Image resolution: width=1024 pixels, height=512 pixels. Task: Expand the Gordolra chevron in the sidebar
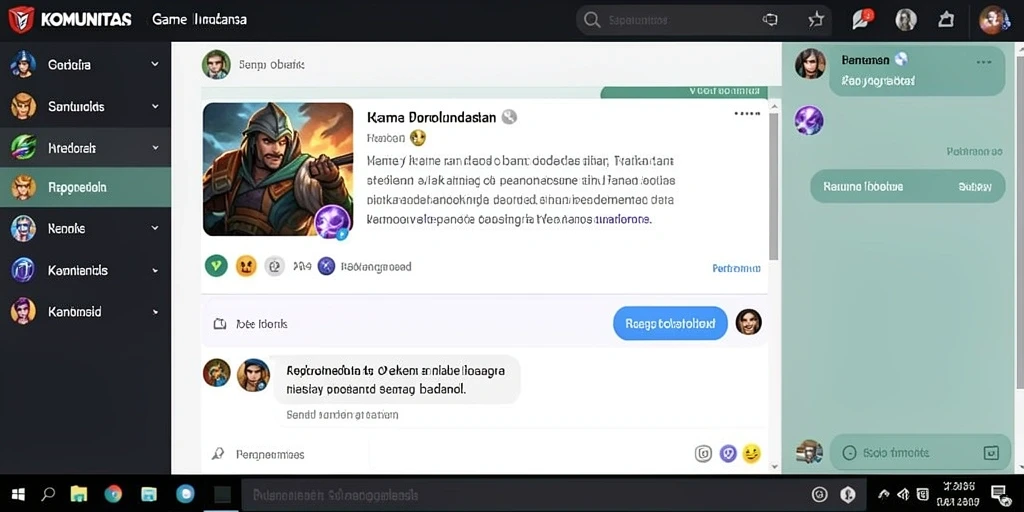point(155,64)
